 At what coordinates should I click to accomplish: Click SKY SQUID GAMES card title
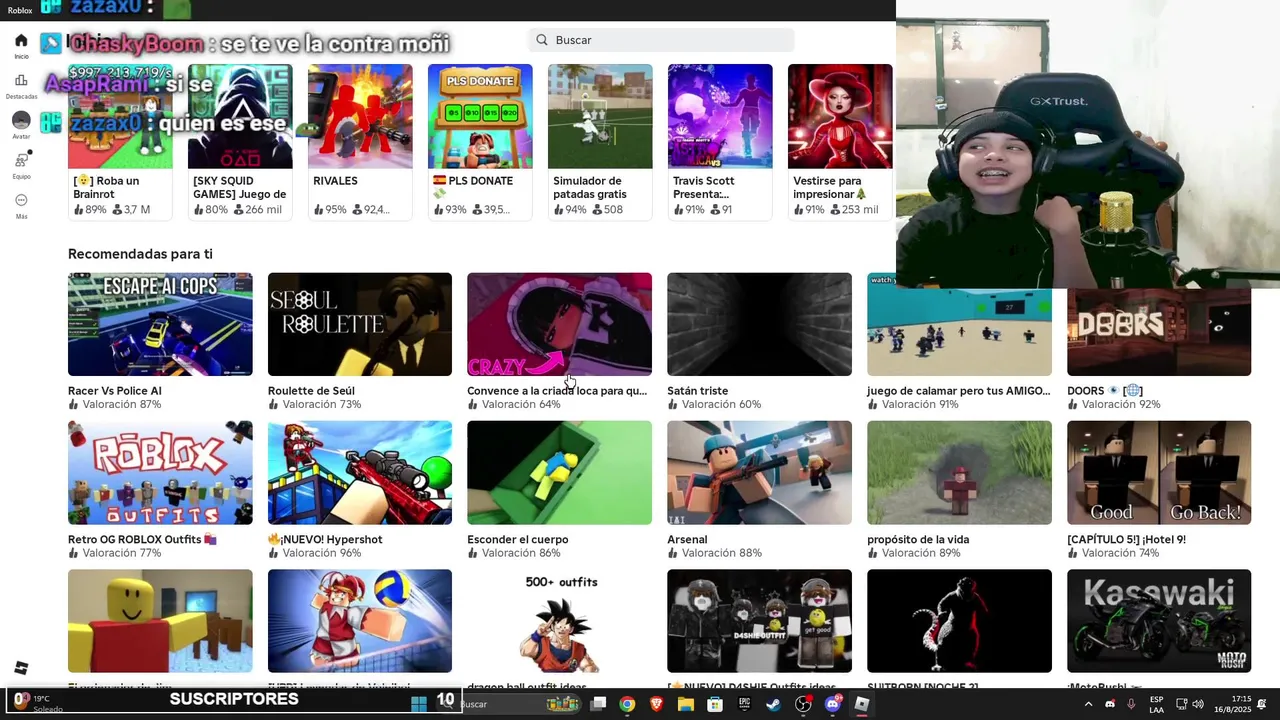point(240,188)
